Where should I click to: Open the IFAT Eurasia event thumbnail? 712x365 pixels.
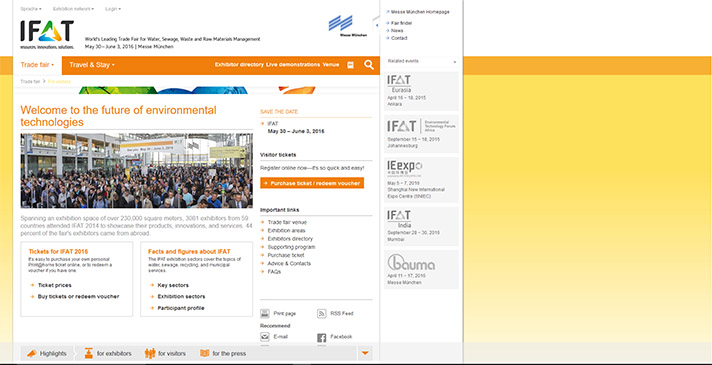[x=421, y=91]
